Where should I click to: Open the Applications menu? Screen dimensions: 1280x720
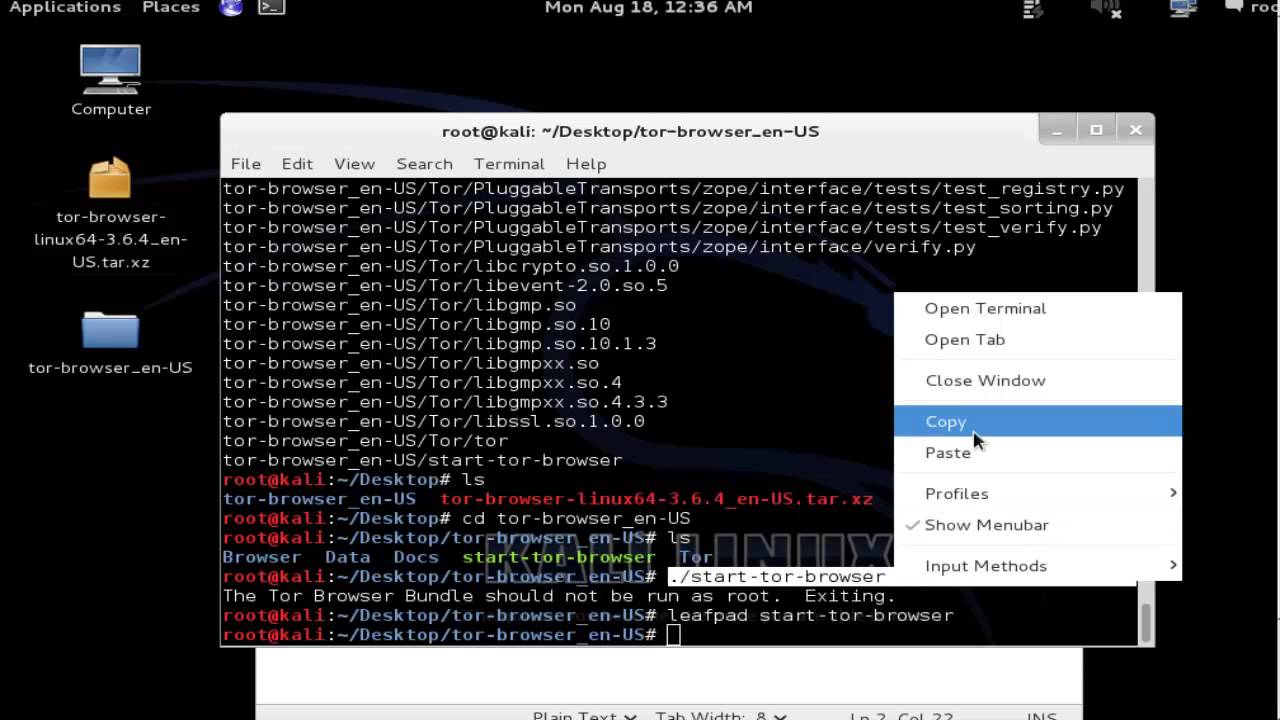[64, 8]
